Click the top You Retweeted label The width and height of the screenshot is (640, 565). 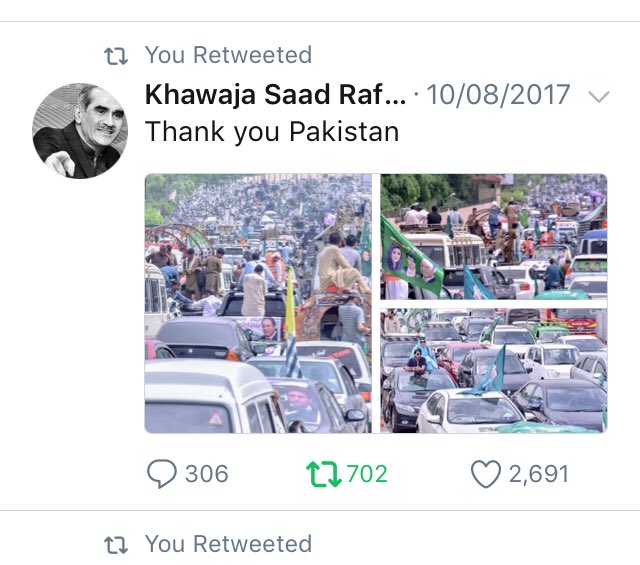229,55
